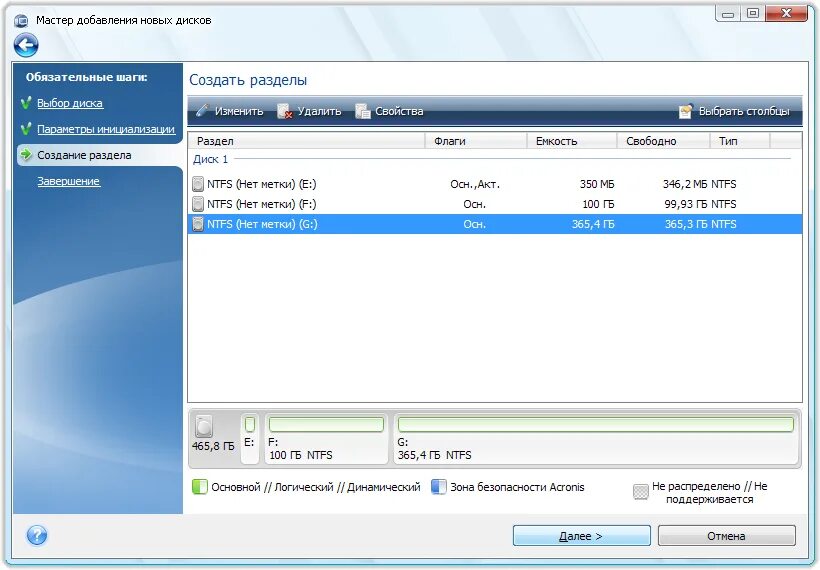This screenshot has height=570, width=820.
Task: Sort by the Свободно column header
Action: pos(663,141)
